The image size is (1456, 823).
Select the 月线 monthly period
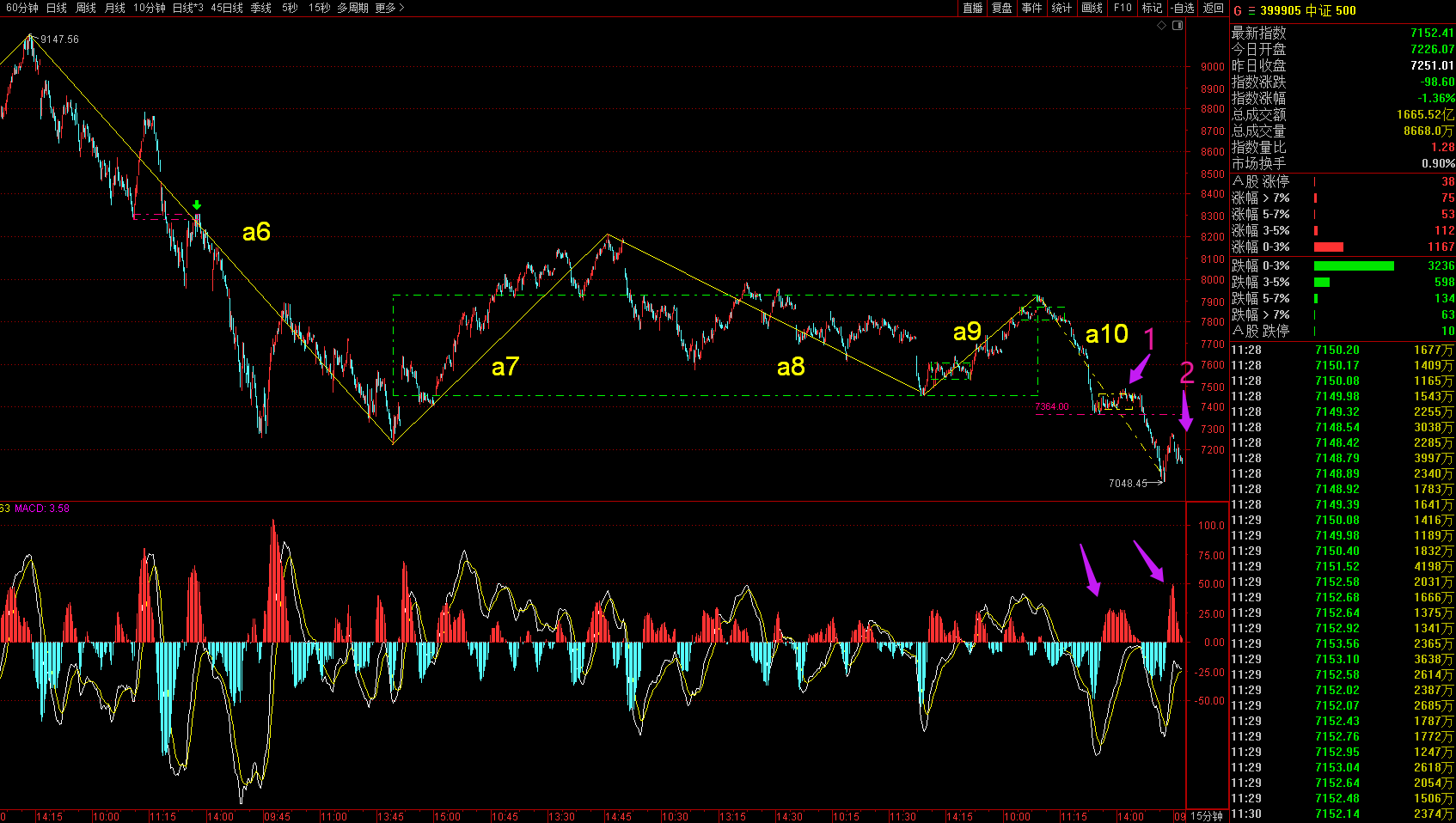115,8
